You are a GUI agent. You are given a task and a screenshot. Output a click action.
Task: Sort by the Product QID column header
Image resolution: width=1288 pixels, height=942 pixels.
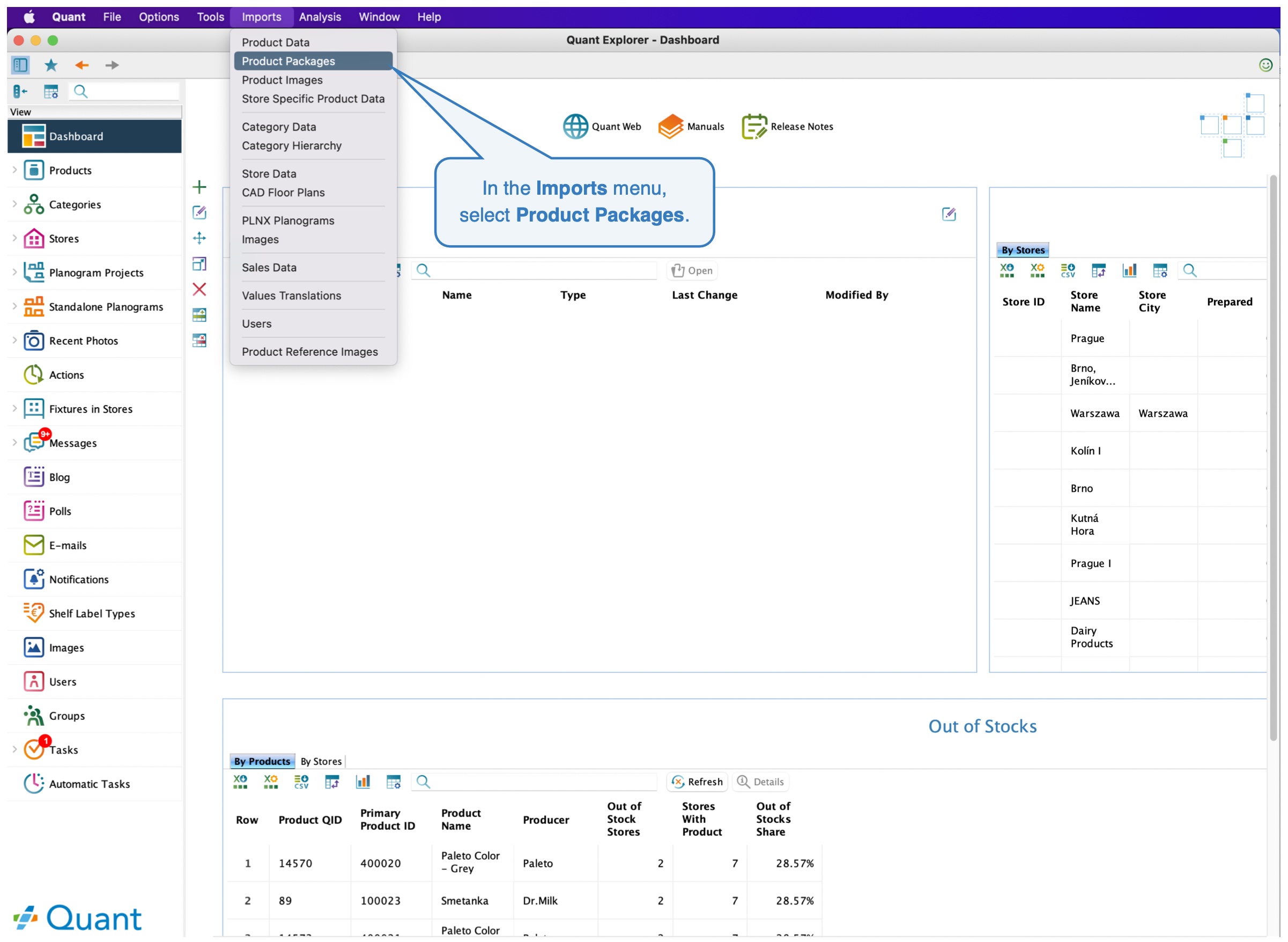pyautogui.click(x=310, y=819)
